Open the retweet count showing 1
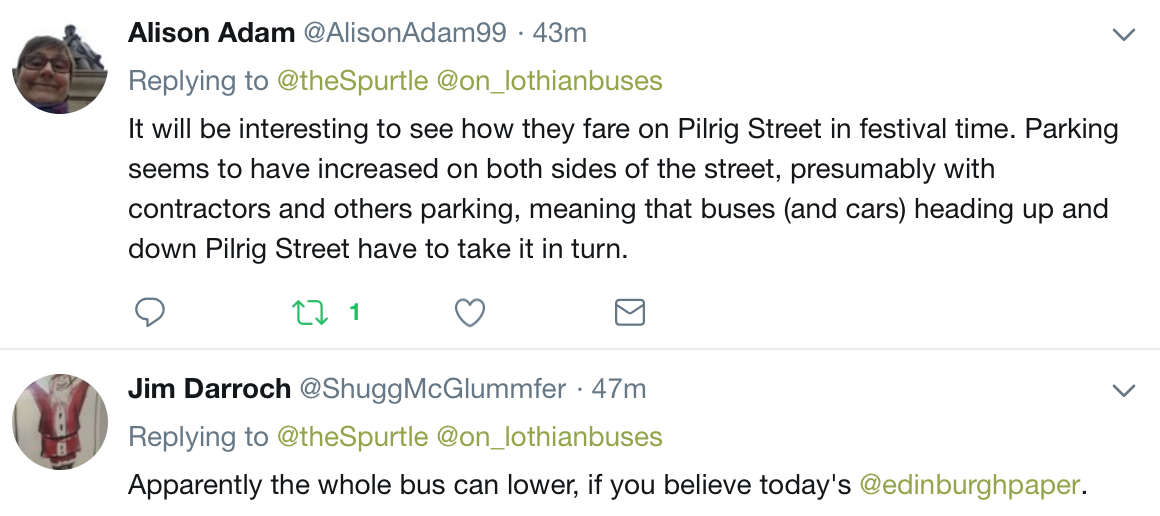 354,313
